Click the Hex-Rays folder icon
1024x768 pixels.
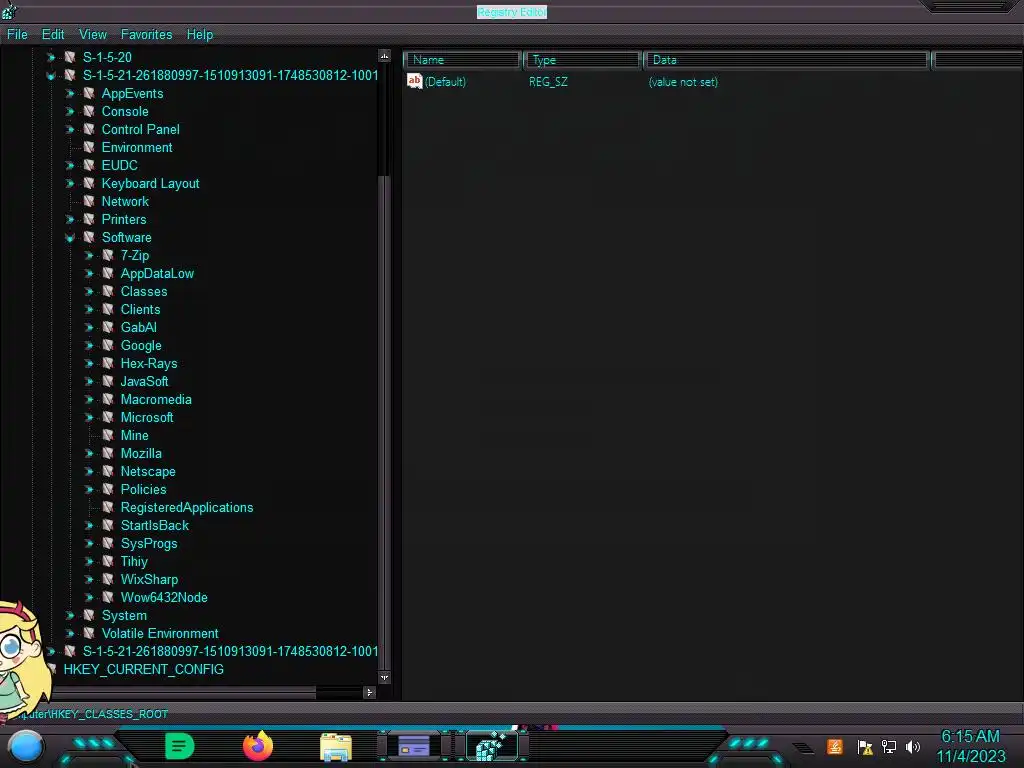click(x=108, y=363)
